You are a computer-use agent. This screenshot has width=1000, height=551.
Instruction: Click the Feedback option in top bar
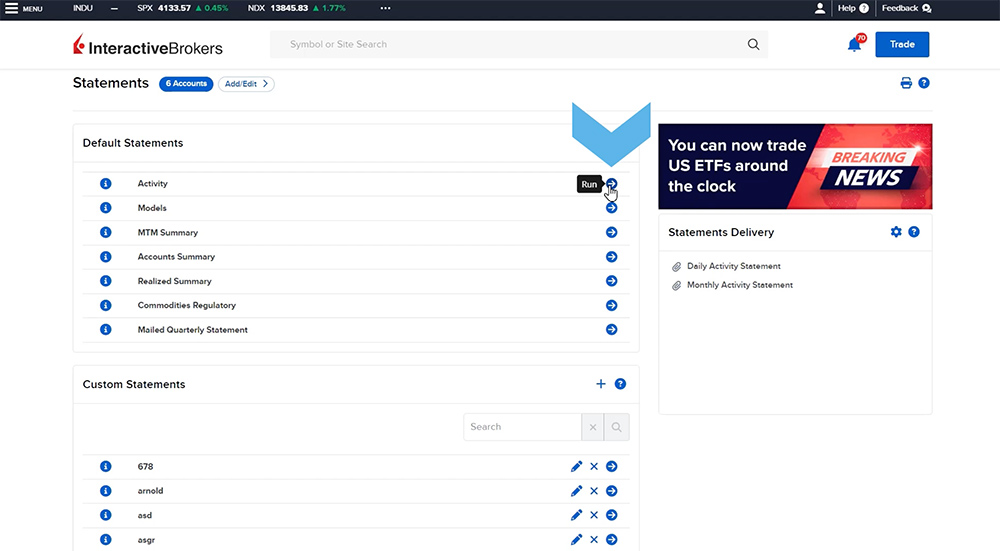[x=905, y=8]
